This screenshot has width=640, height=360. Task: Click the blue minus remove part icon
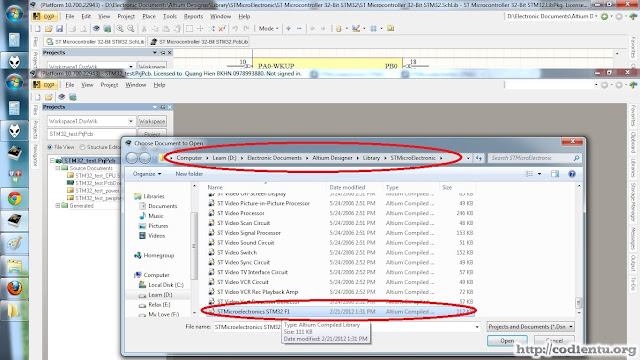pyautogui.click(x=299, y=29)
